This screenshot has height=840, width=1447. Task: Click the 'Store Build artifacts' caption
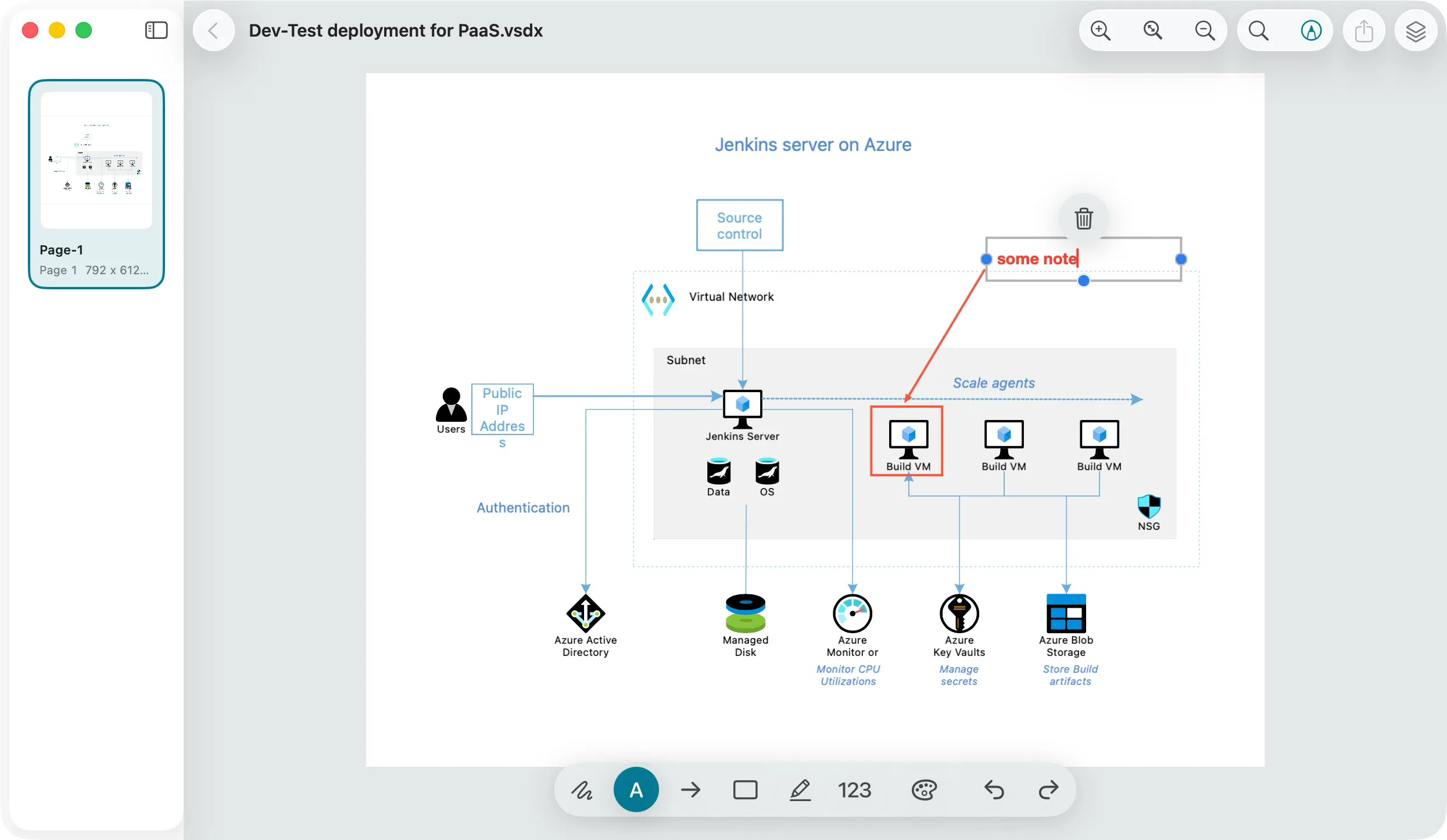tap(1070, 675)
